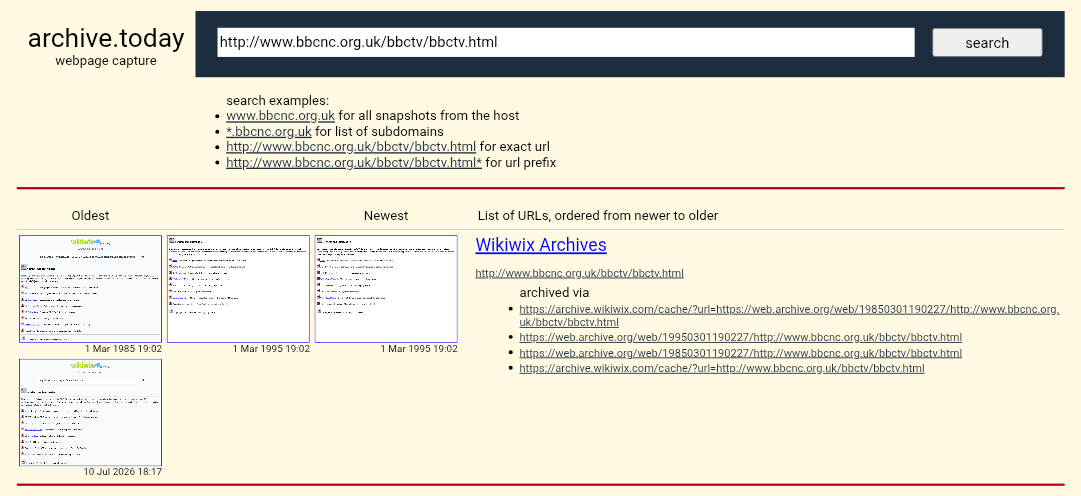The height and width of the screenshot is (496, 1081).
Task: Open the oldest snapshot thumbnail dated 1 Mar 1985
Action: pyautogui.click(x=90, y=289)
